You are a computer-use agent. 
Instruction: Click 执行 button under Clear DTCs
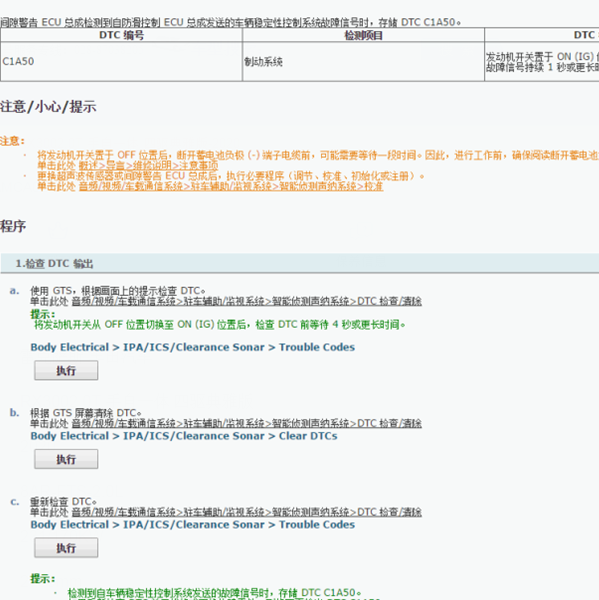[x=66, y=459]
